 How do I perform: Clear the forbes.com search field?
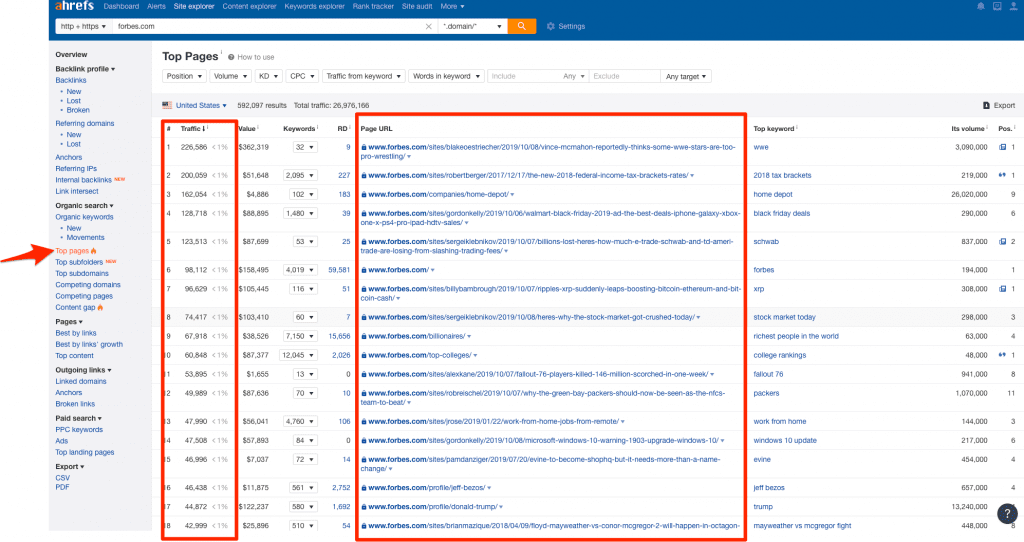(x=428, y=27)
